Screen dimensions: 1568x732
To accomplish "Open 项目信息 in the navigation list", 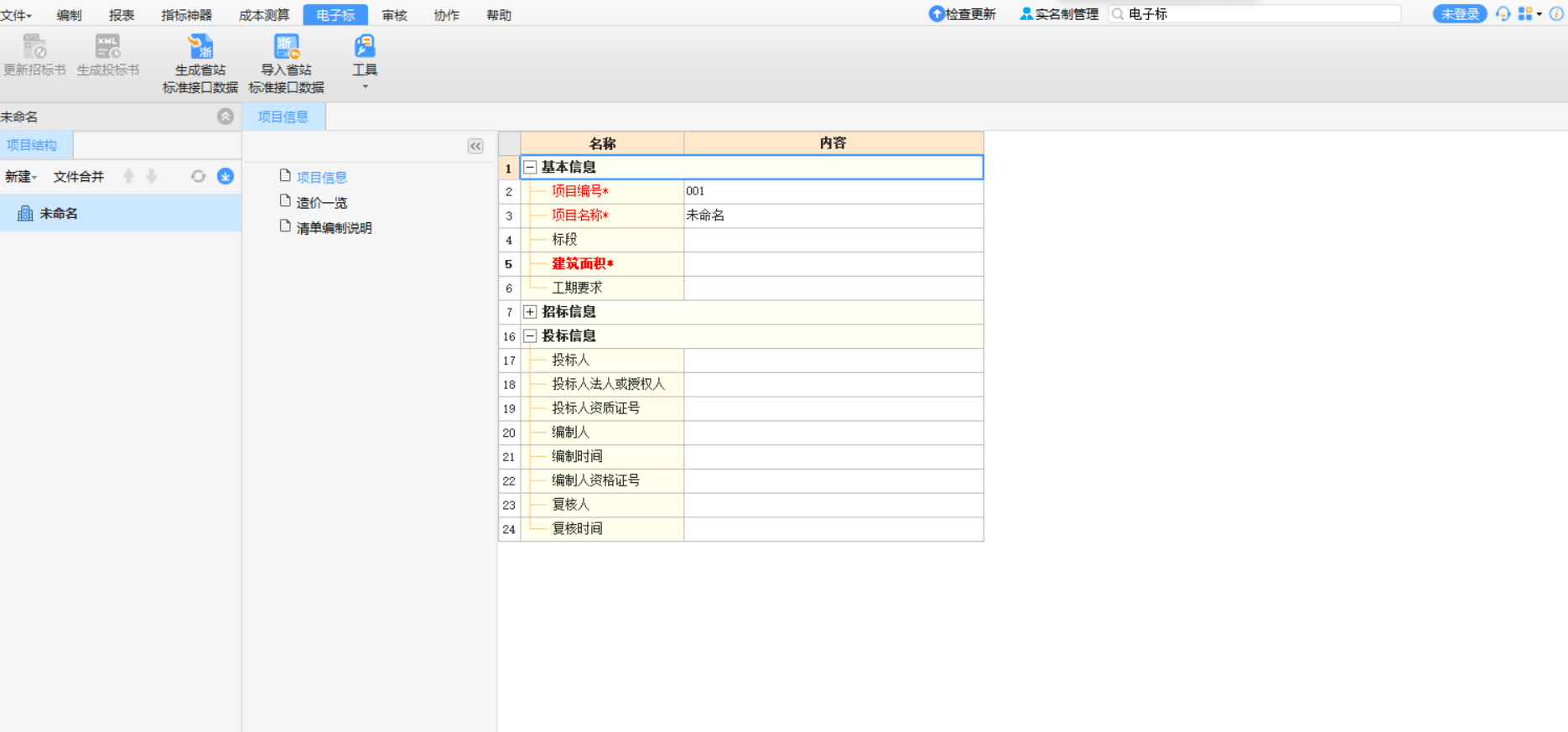I will click(322, 177).
